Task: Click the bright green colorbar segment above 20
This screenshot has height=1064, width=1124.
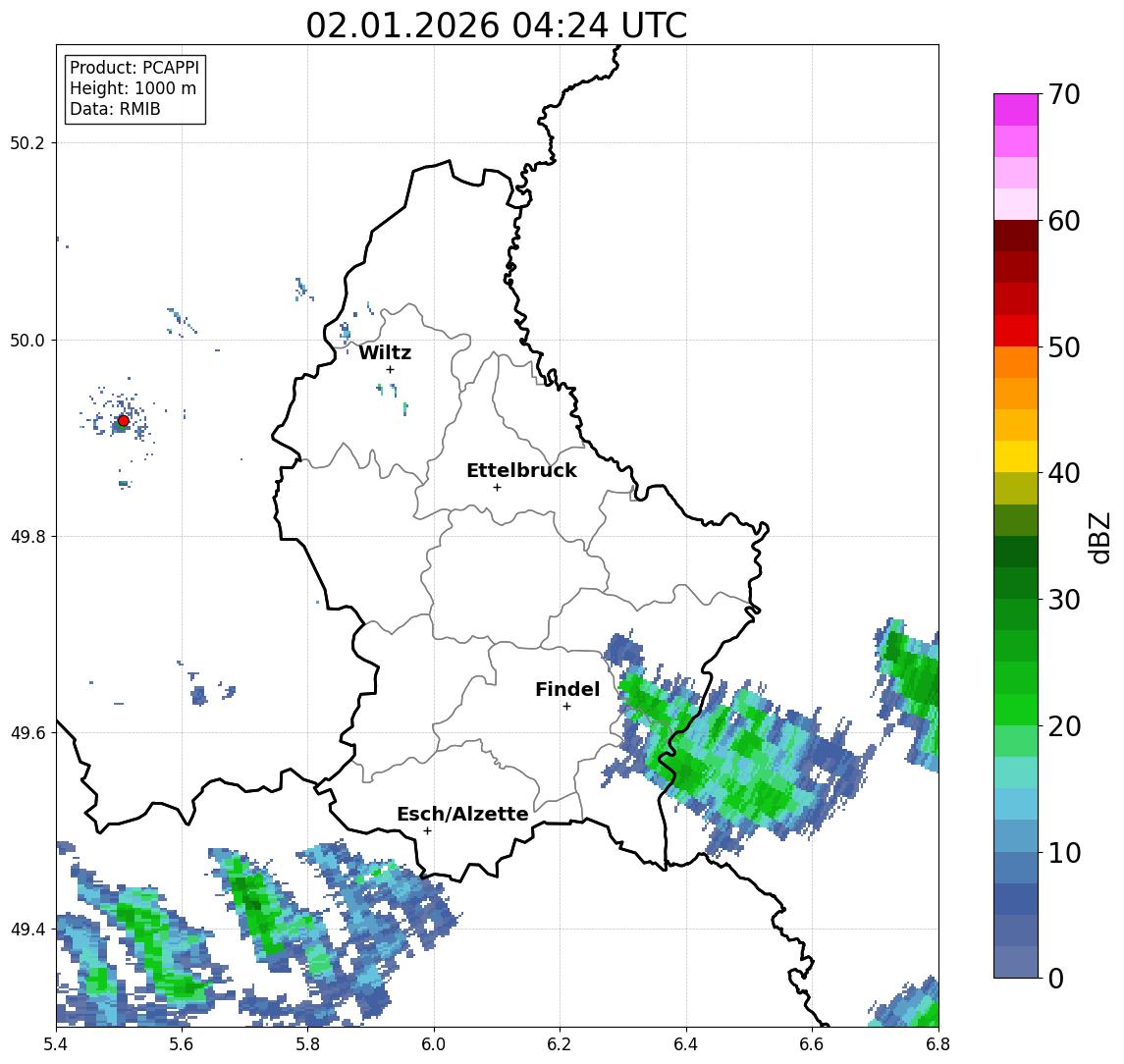Action: coord(1016,709)
